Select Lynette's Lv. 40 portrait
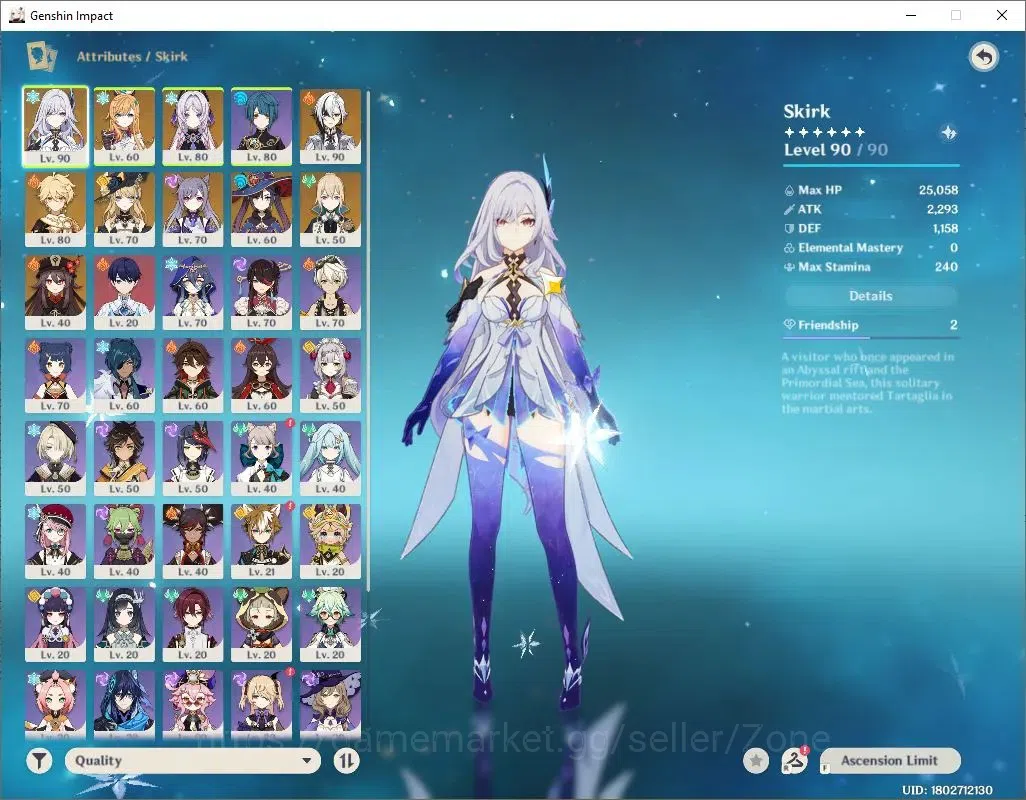This screenshot has width=1026, height=800. click(262, 459)
